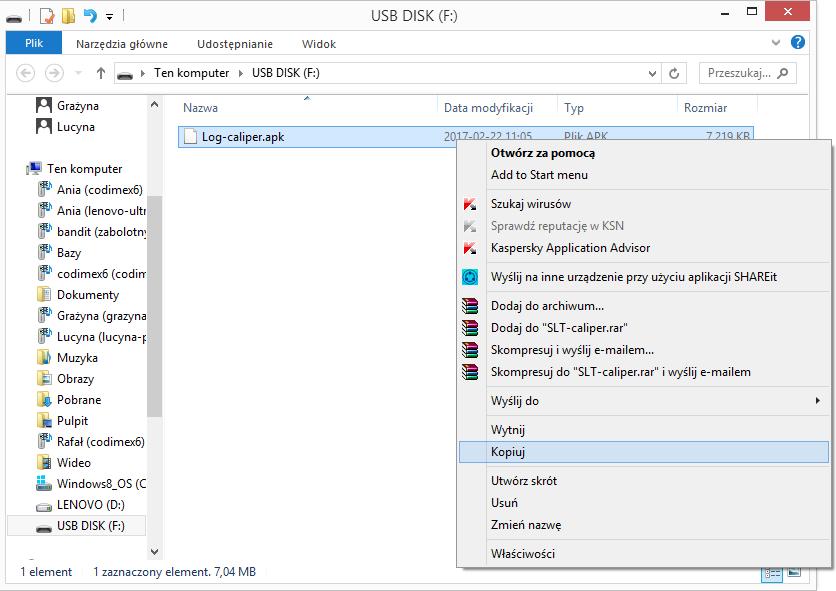Open the Bazy network location
The image size is (836, 591).
coord(59,252)
